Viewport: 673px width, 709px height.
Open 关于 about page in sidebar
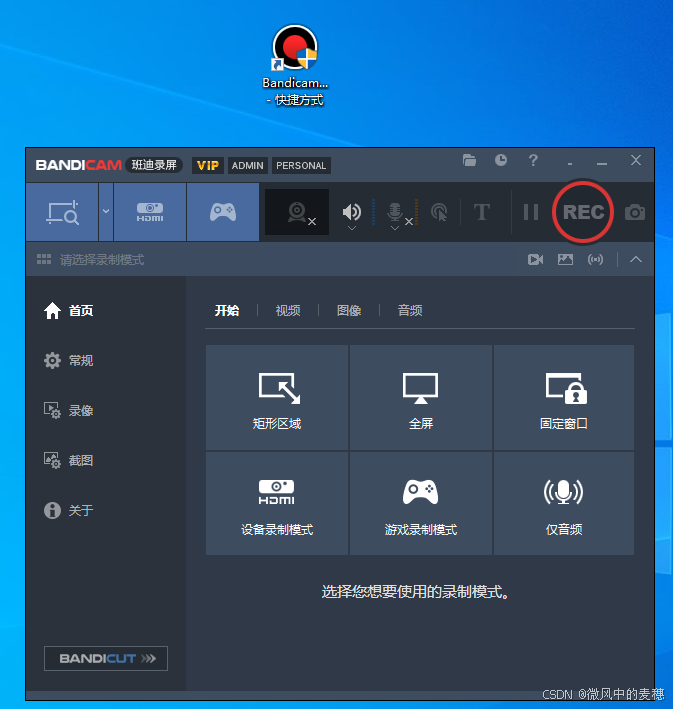click(x=68, y=510)
